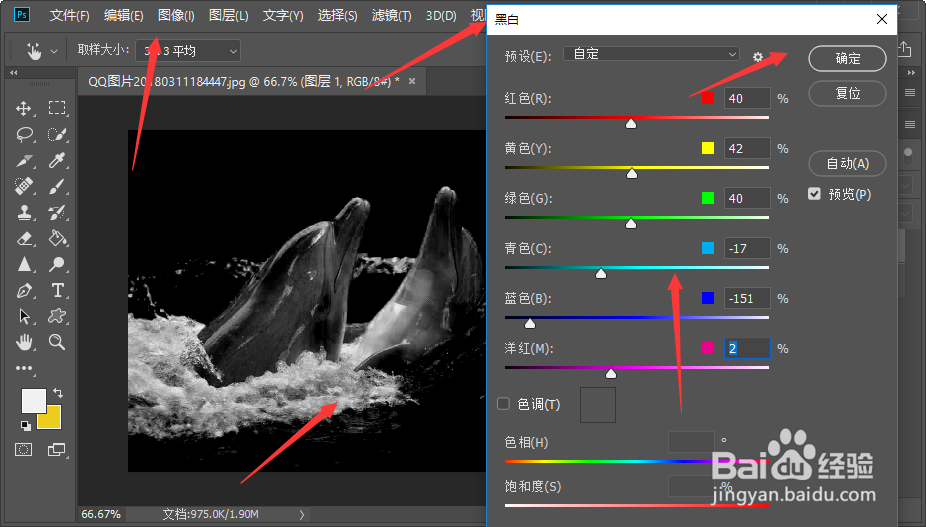
Task: Click the Tint color box
Action: (598, 405)
